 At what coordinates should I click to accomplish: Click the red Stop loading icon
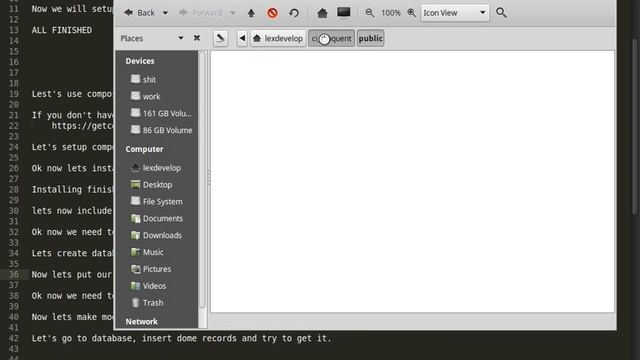[273, 13]
